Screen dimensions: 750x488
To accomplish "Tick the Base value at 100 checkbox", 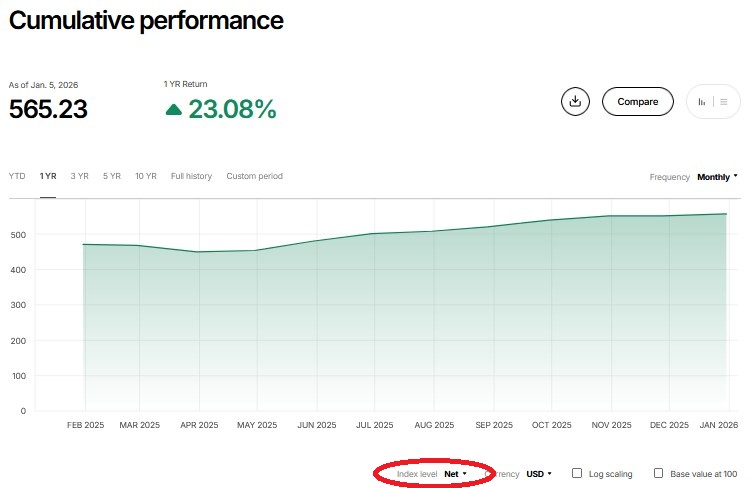I will [659, 473].
